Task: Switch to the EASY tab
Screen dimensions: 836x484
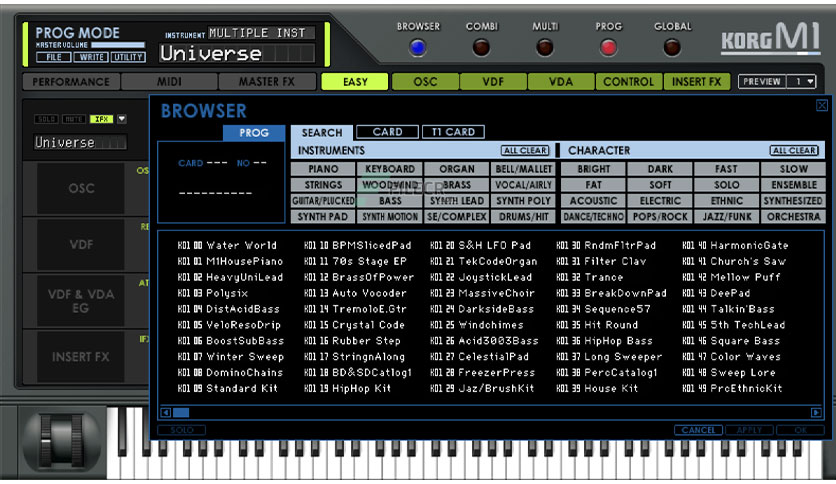Action: coord(355,82)
